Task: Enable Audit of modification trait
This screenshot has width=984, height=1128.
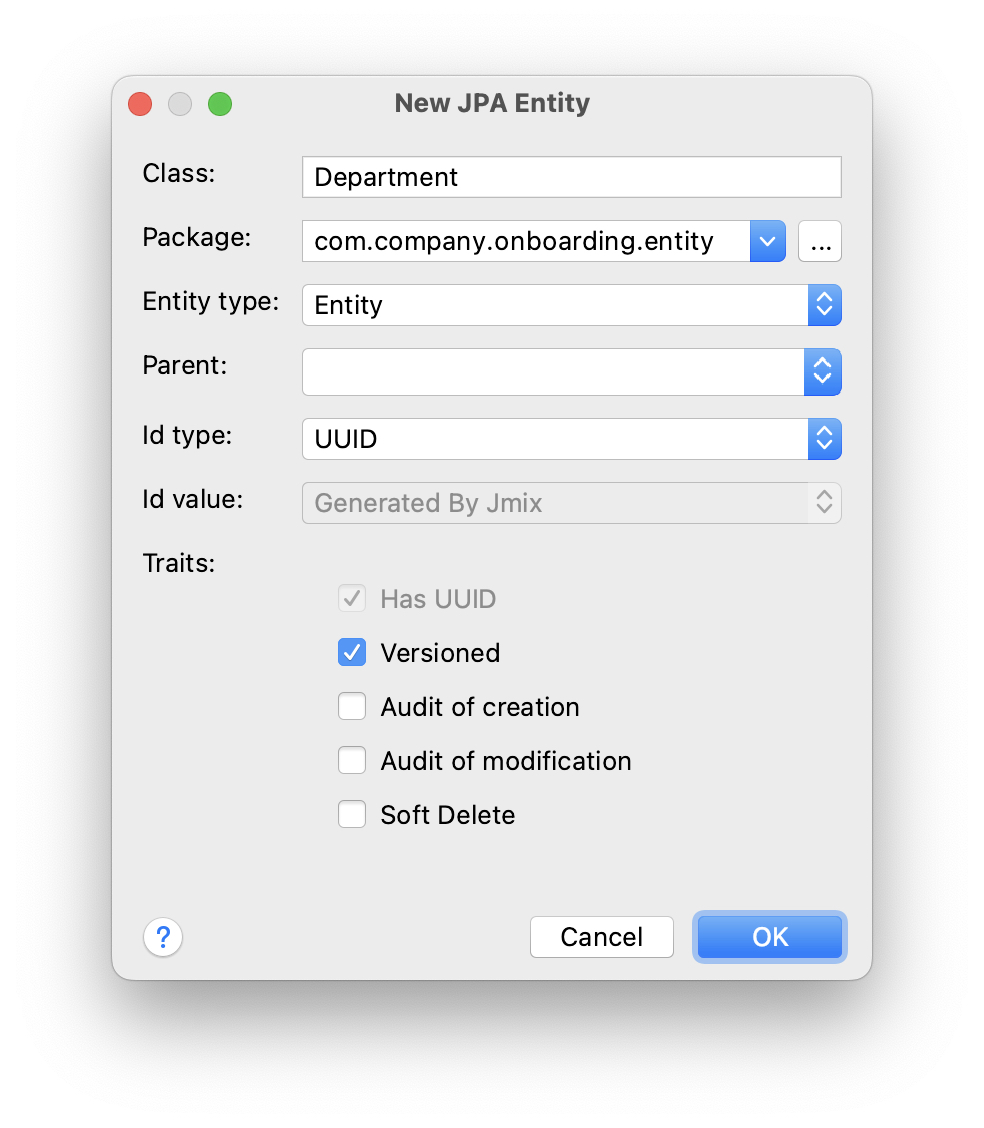Action: [x=352, y=761]
